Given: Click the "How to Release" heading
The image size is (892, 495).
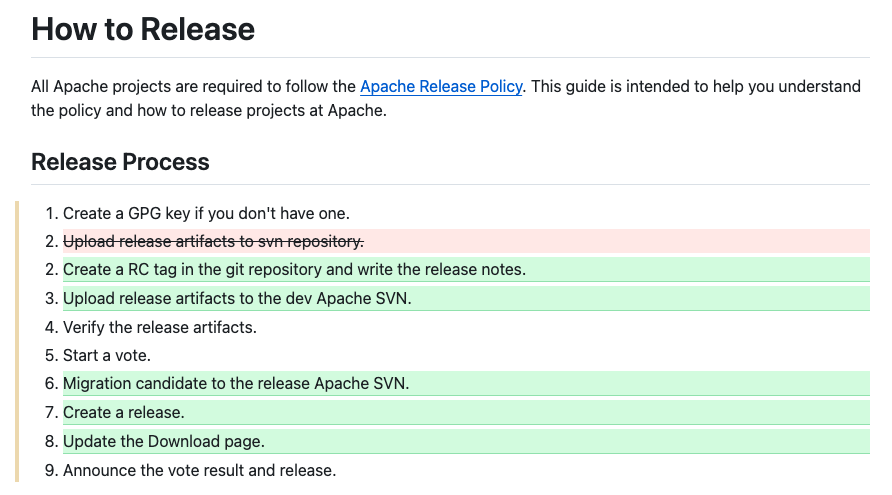Looking at the screenshot, I should [x=143, y=29].
